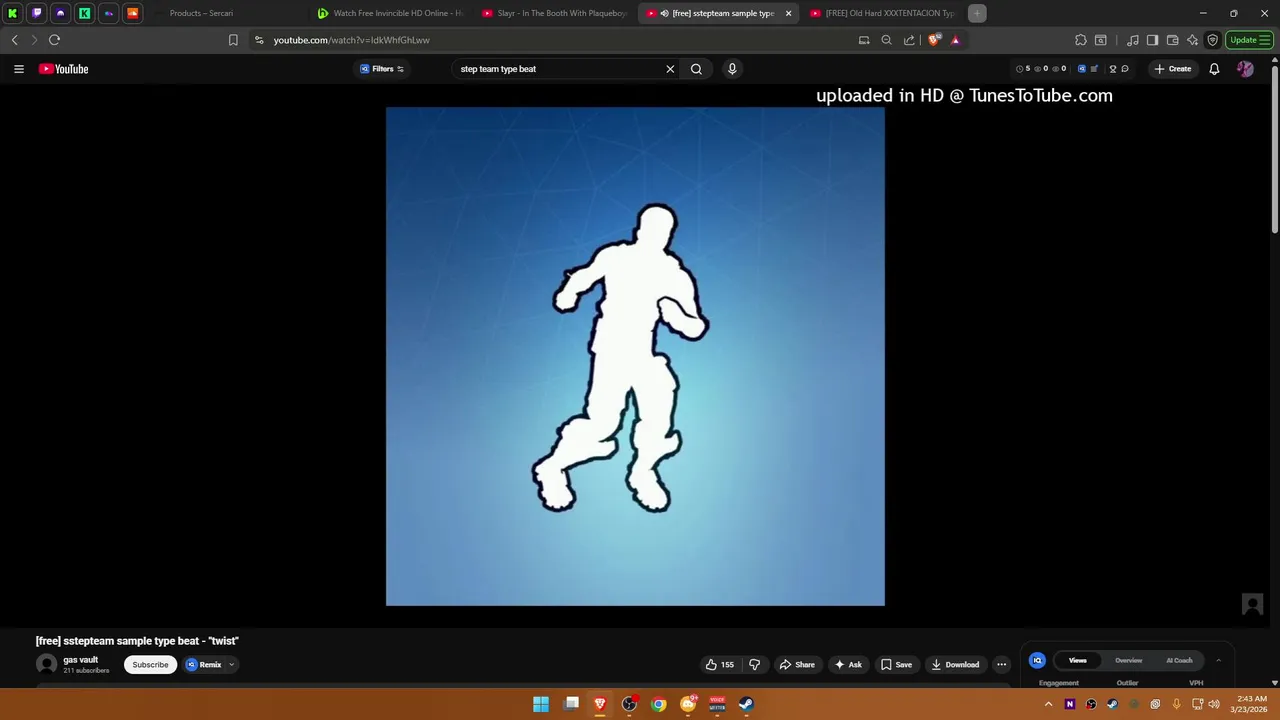The height and width of the screenshot is (720, 1280).
Task: Open the Twitch pinned tab
Action: (x=36, y=13)
